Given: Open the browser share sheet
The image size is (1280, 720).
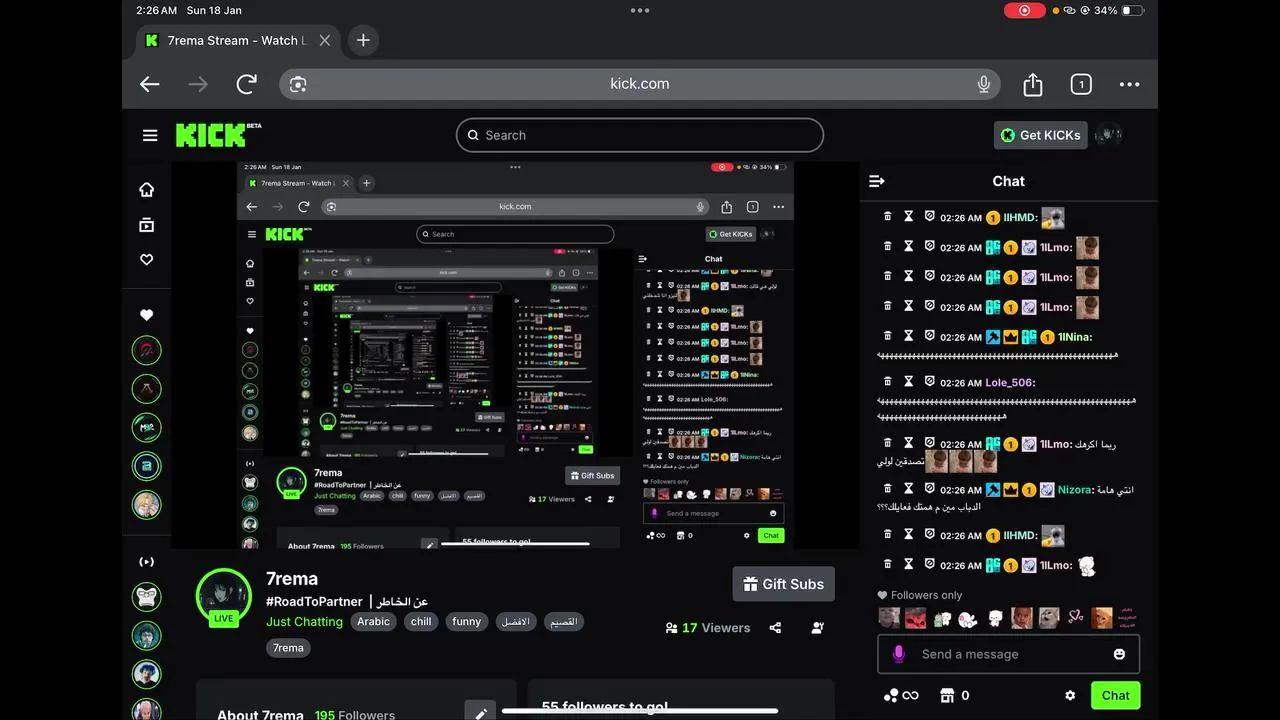Looking at the screenshot, I should coord(1033,84).
